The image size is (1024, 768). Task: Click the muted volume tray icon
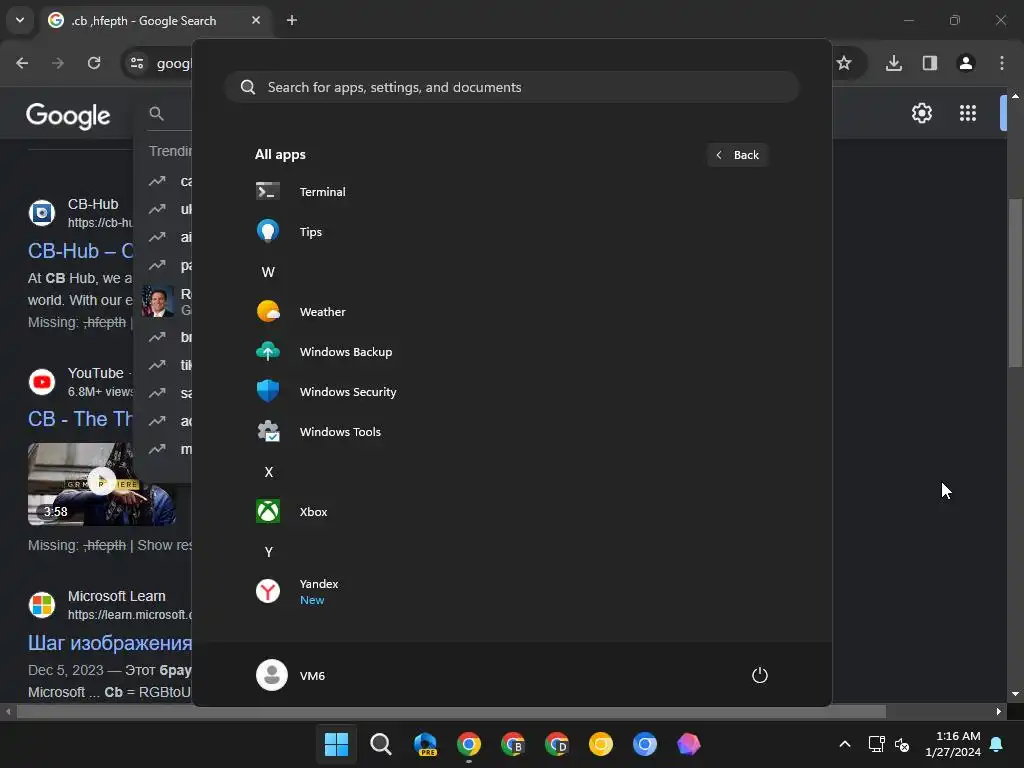902,744
